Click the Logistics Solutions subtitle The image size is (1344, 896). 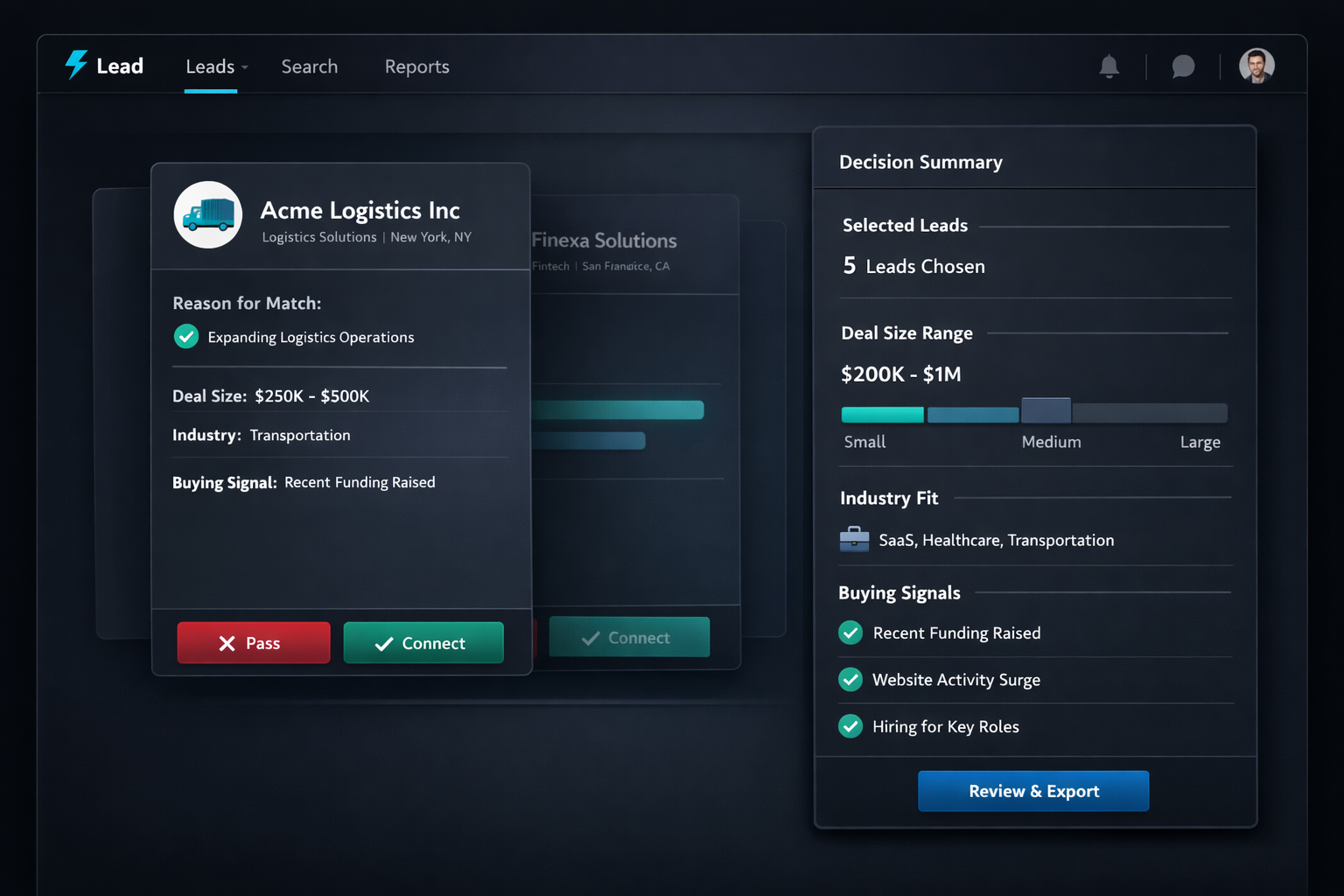319,237
